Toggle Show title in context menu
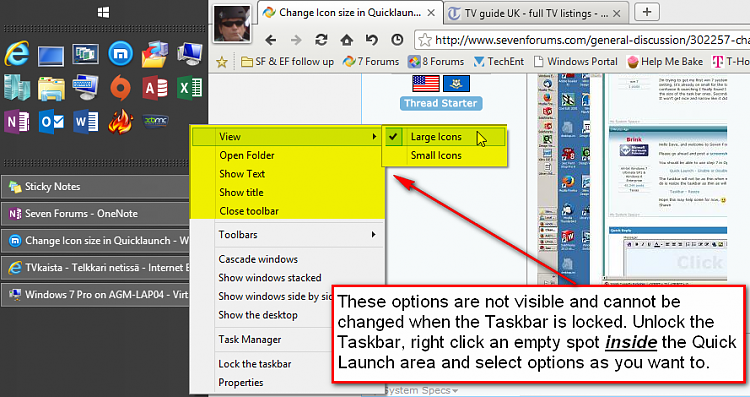This screenshot has width=750, height=397. tap(287, 193)
